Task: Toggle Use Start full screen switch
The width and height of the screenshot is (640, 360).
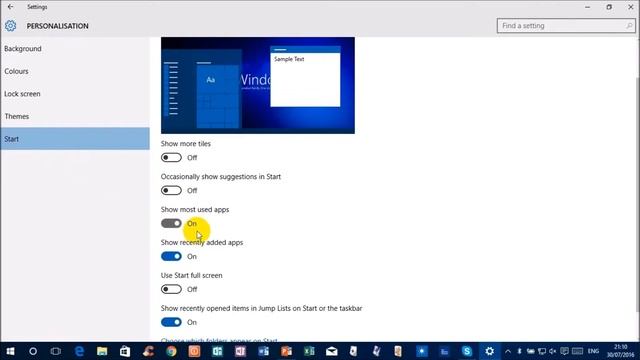Action: (171, 289)
